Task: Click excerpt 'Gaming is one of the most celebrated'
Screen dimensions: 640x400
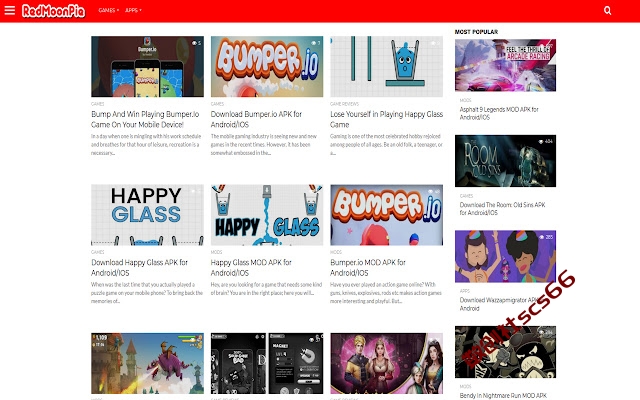Action: click(386, 144)
